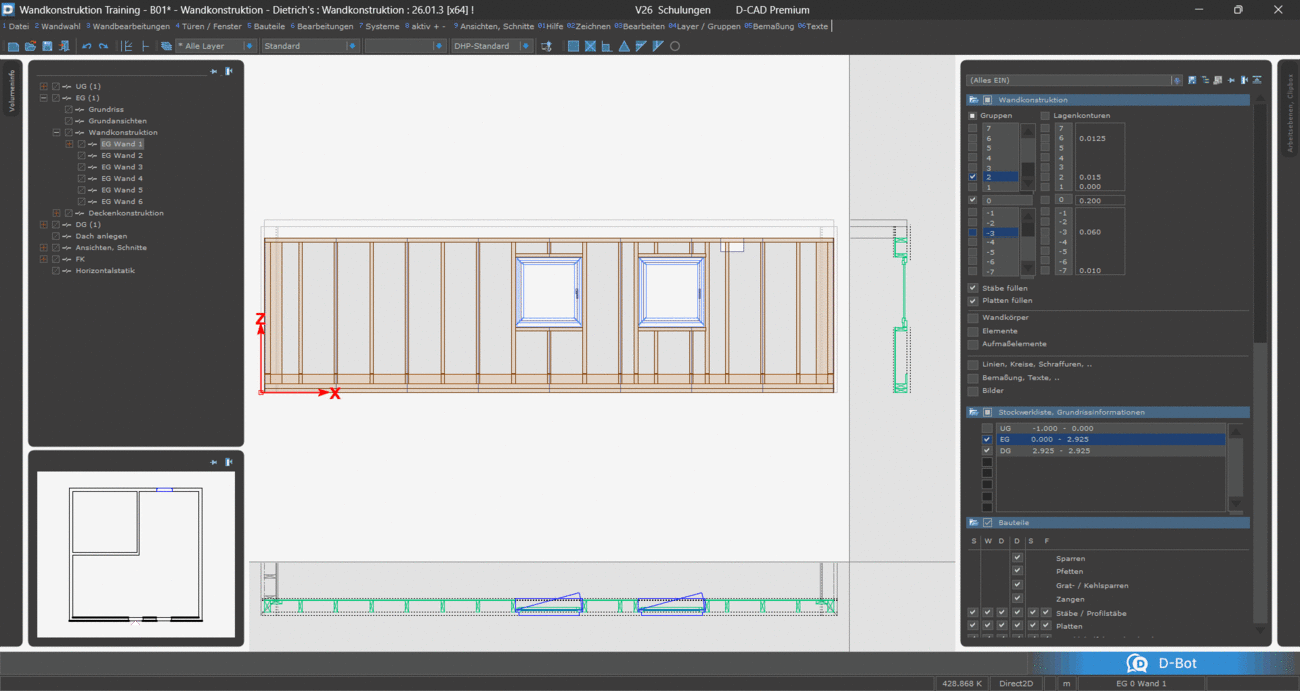Click the undo arrow in toolbar
The image size is (1300, 691).
[x=87, y=46]
